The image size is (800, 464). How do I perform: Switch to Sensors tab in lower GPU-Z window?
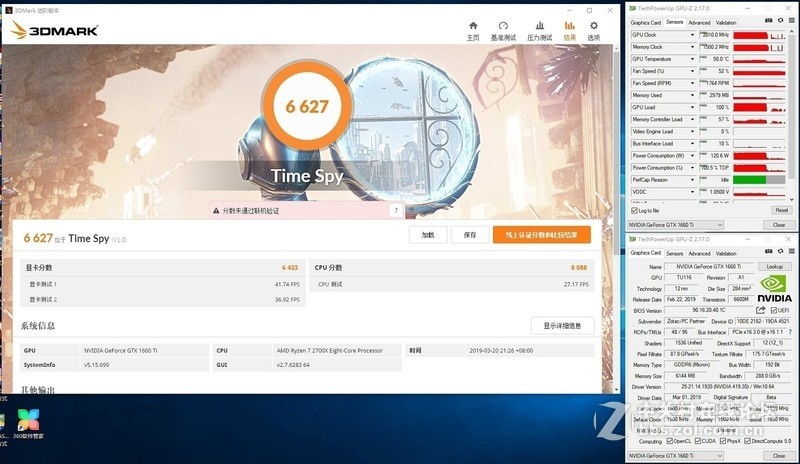(674, 253)
